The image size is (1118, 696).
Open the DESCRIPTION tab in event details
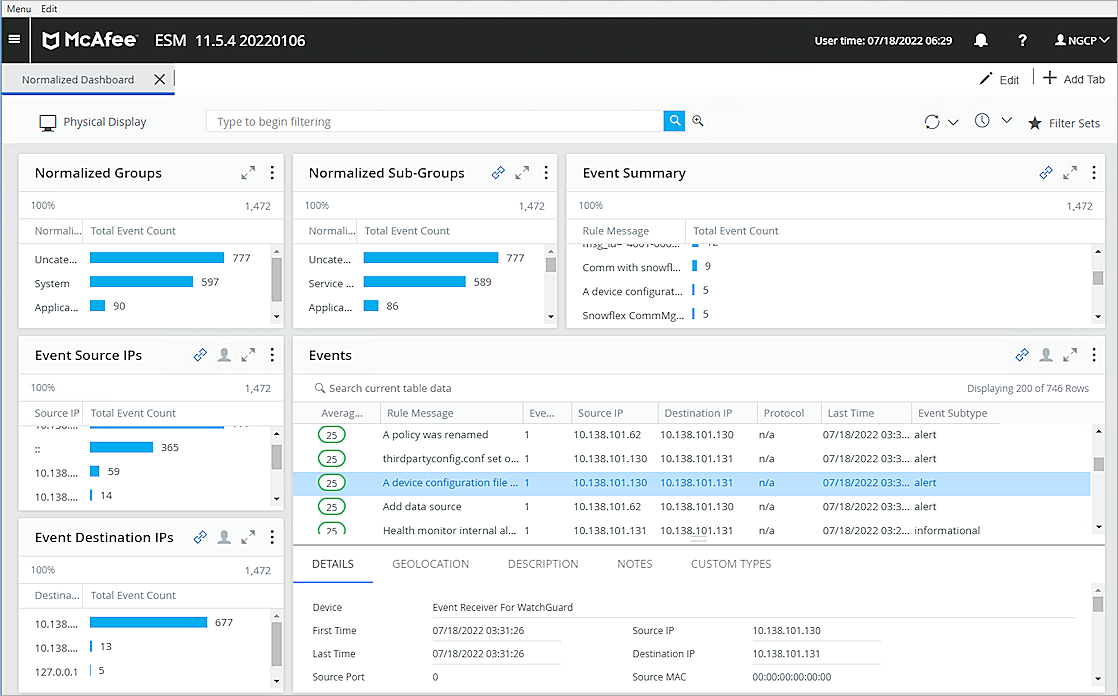coord(543,564)
